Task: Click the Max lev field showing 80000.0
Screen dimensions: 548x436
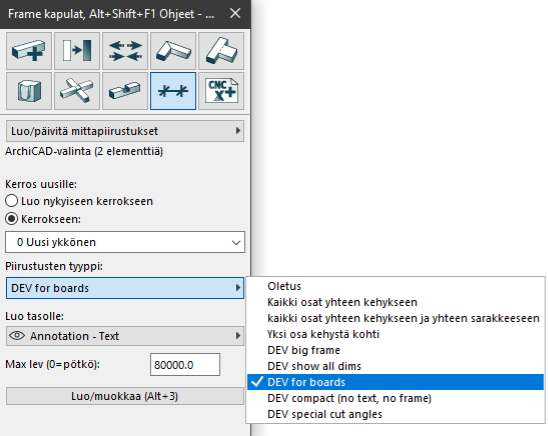Action: [x=185, y=365]
